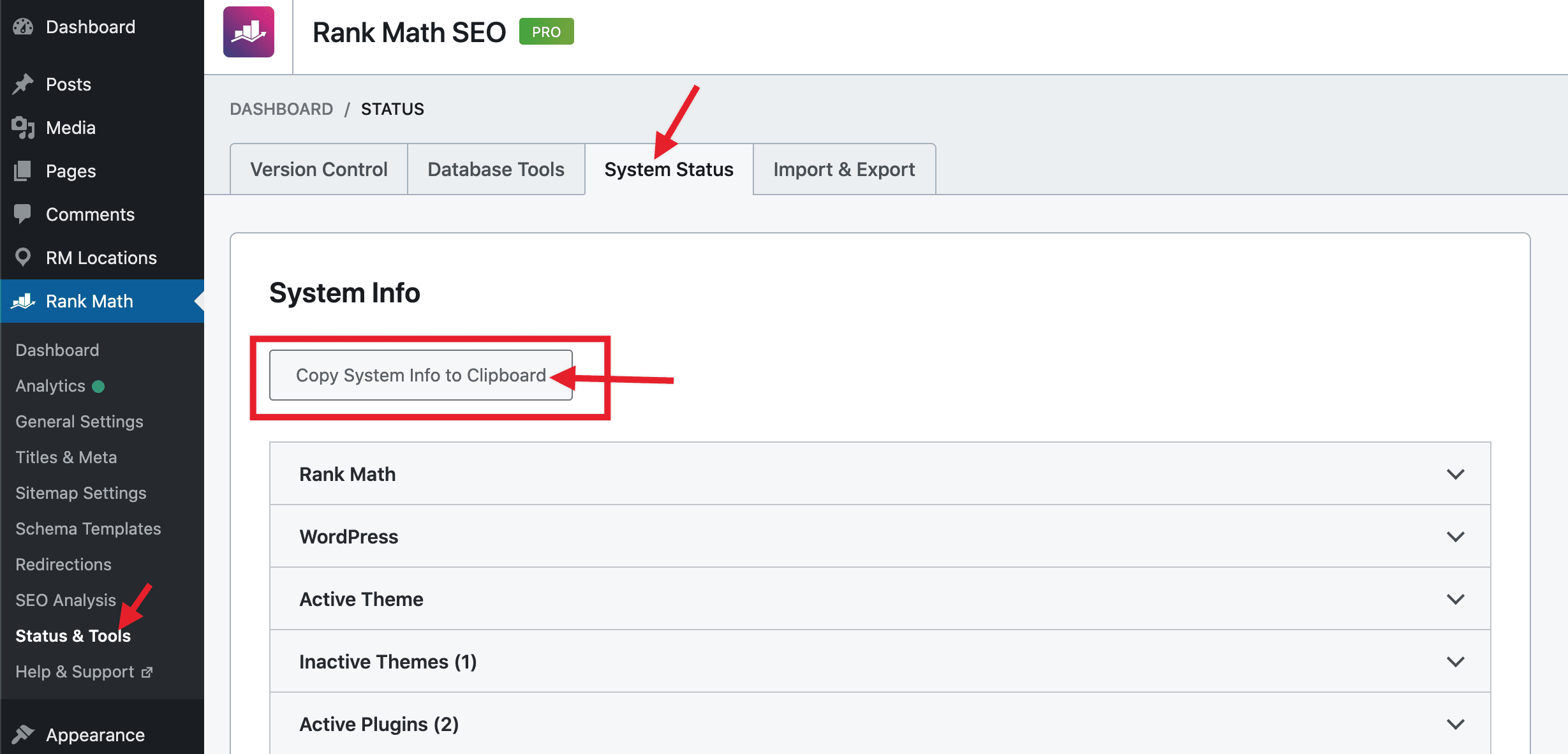
Task: Open Status & Tools submenu link
Action: tap(73, 636)
